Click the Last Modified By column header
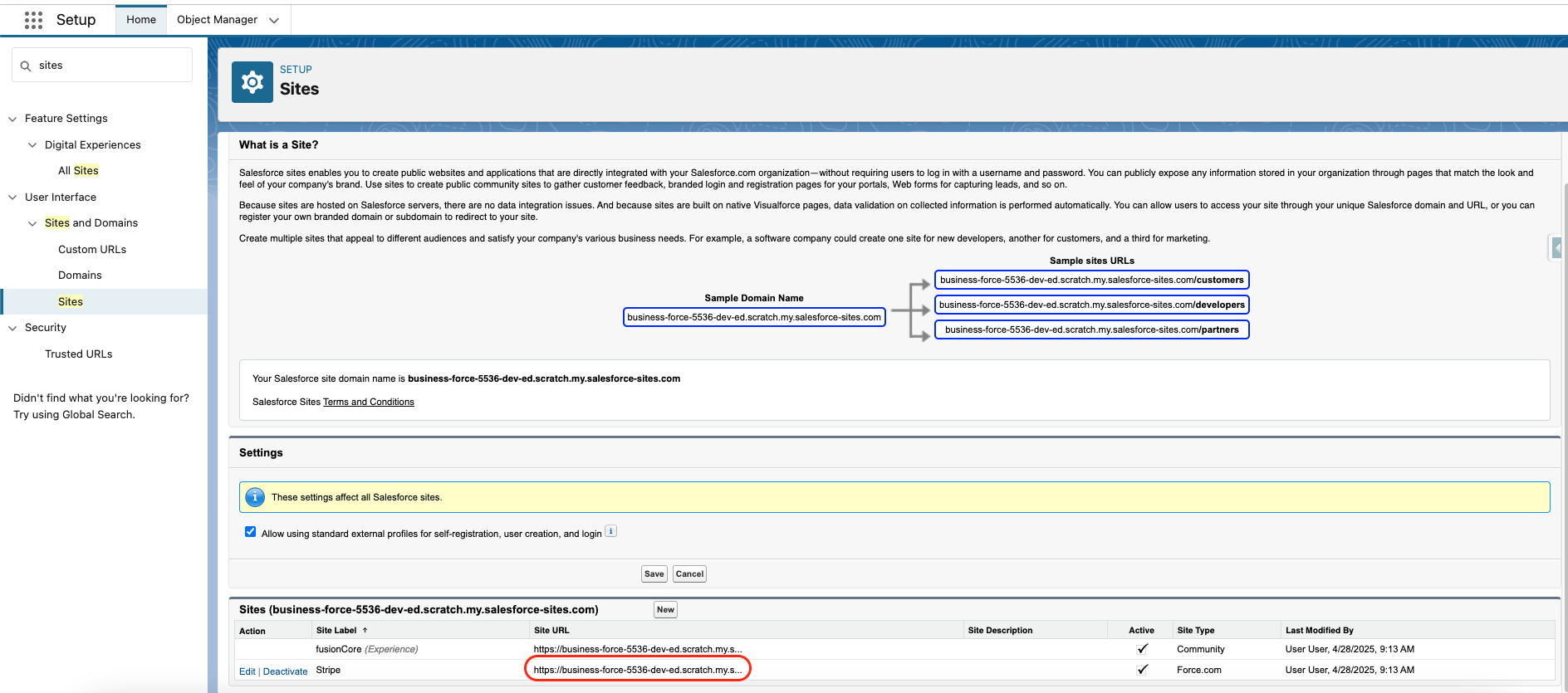 click(x=1320, y=631)
